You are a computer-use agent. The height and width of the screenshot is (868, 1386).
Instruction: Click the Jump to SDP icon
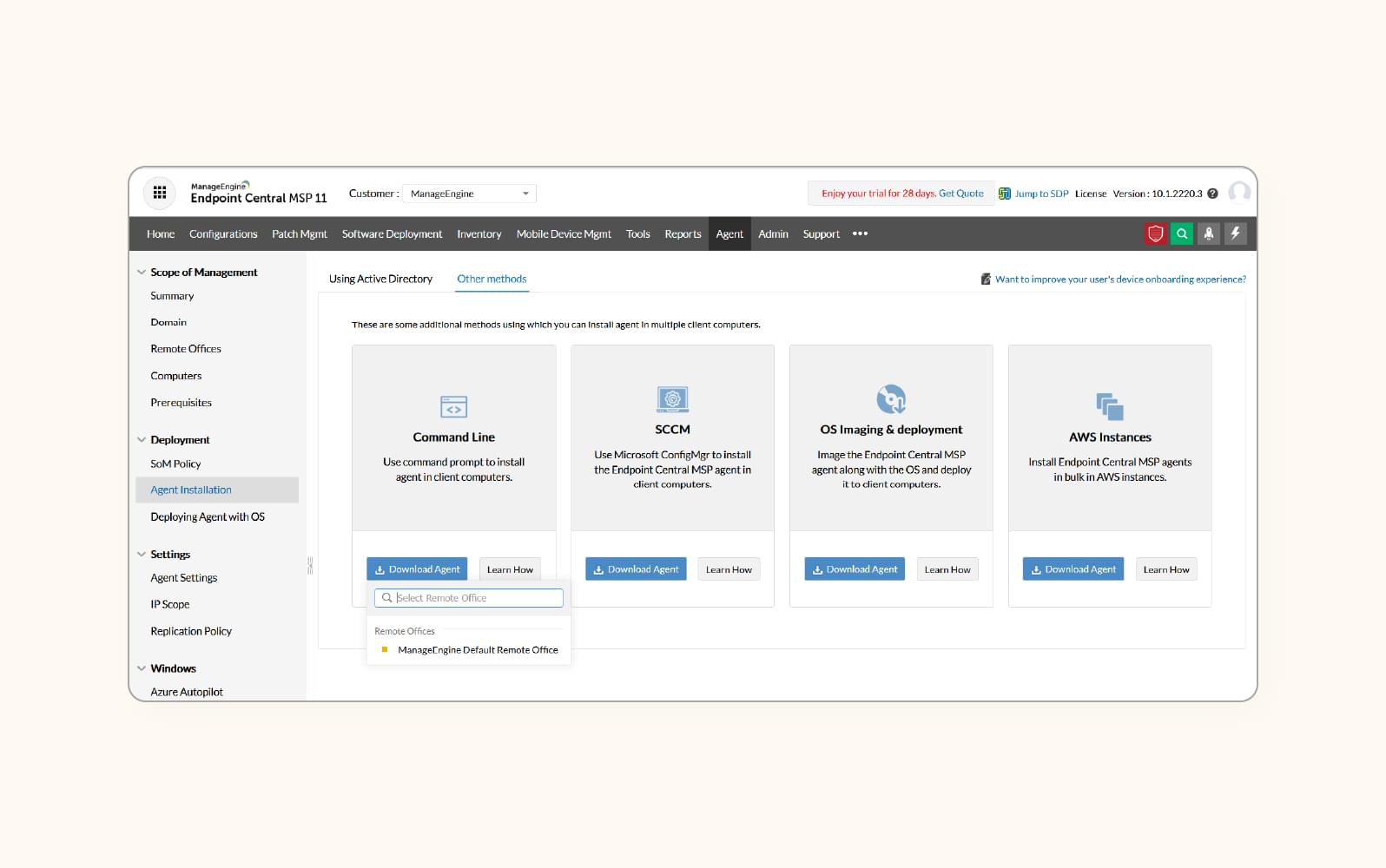click(1005, 194)
